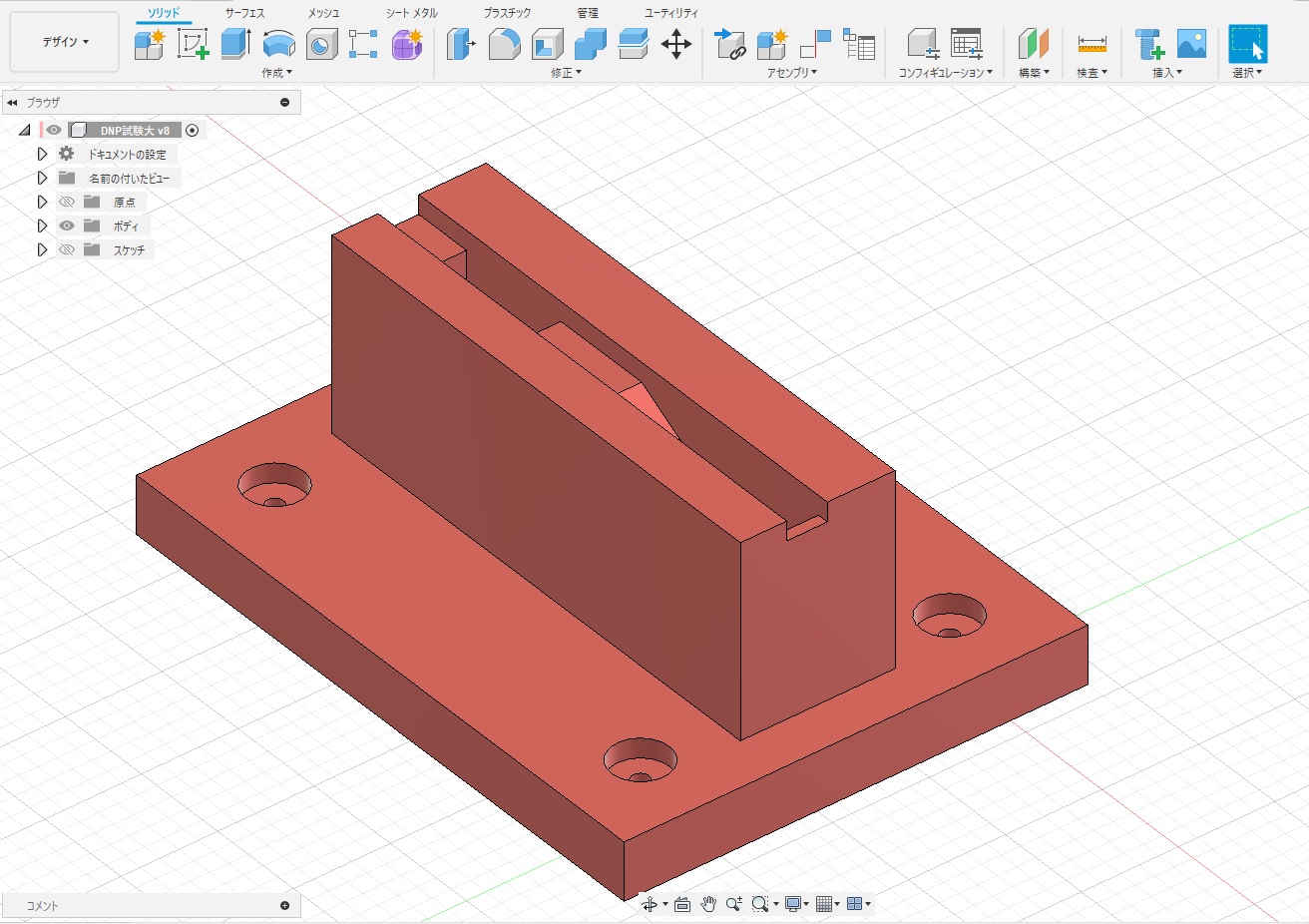Expand the 原点 node
This screenshot has height=924, width=1309.
pyautogui.click(x=42, y=202)
